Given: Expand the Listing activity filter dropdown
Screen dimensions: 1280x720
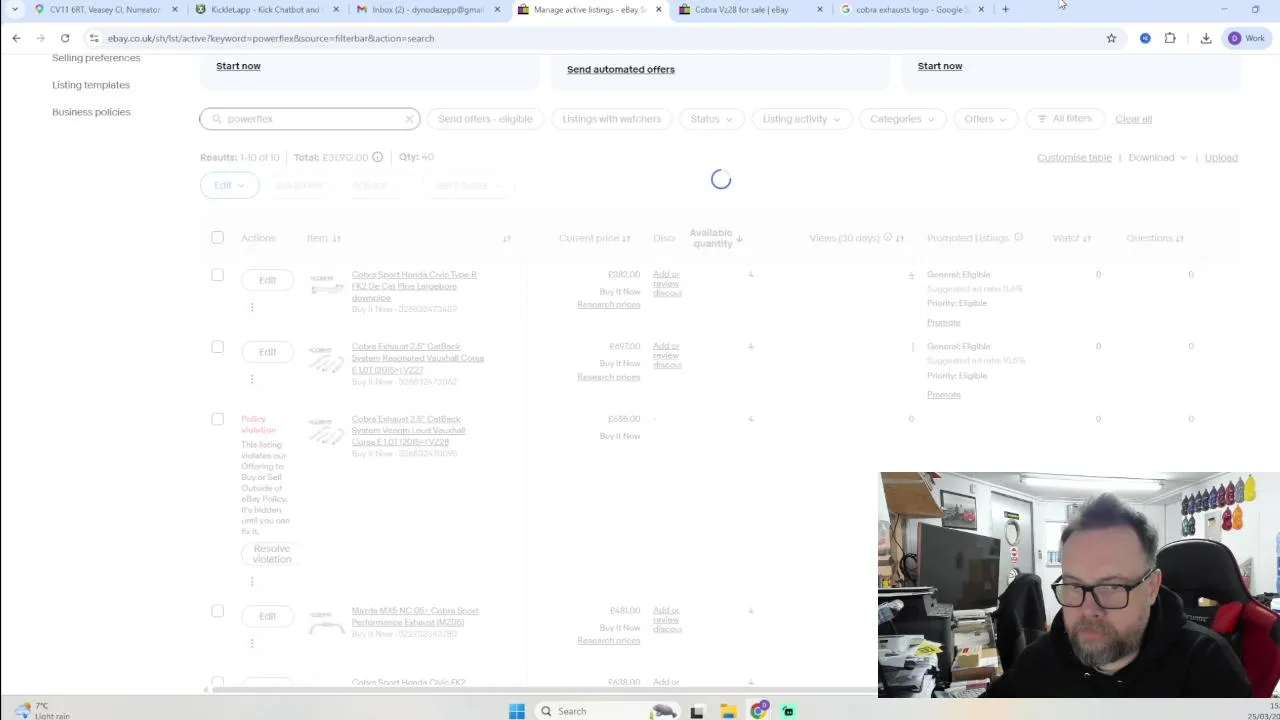Looking at the screenshot, I should (x=801, y=119).
